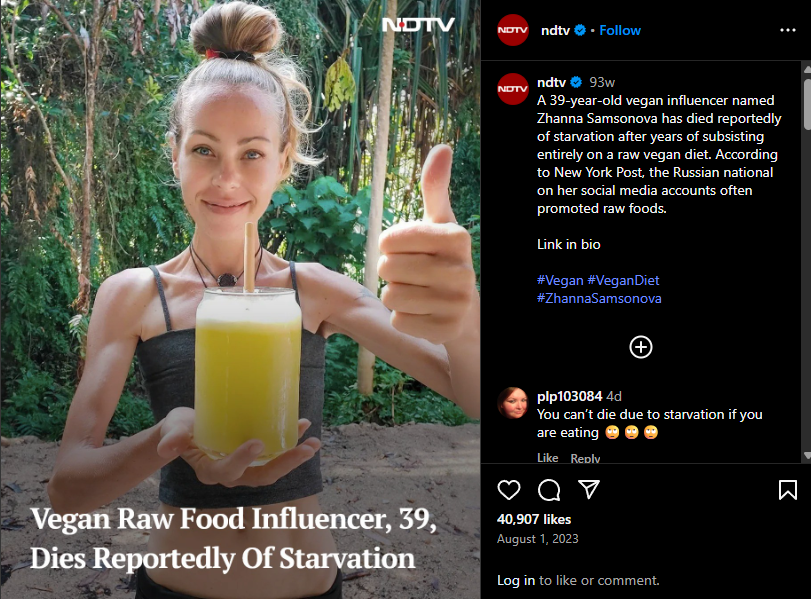Click Log in to comment
The height and width of the screenshot is (599, 811).
coord(516,580)
